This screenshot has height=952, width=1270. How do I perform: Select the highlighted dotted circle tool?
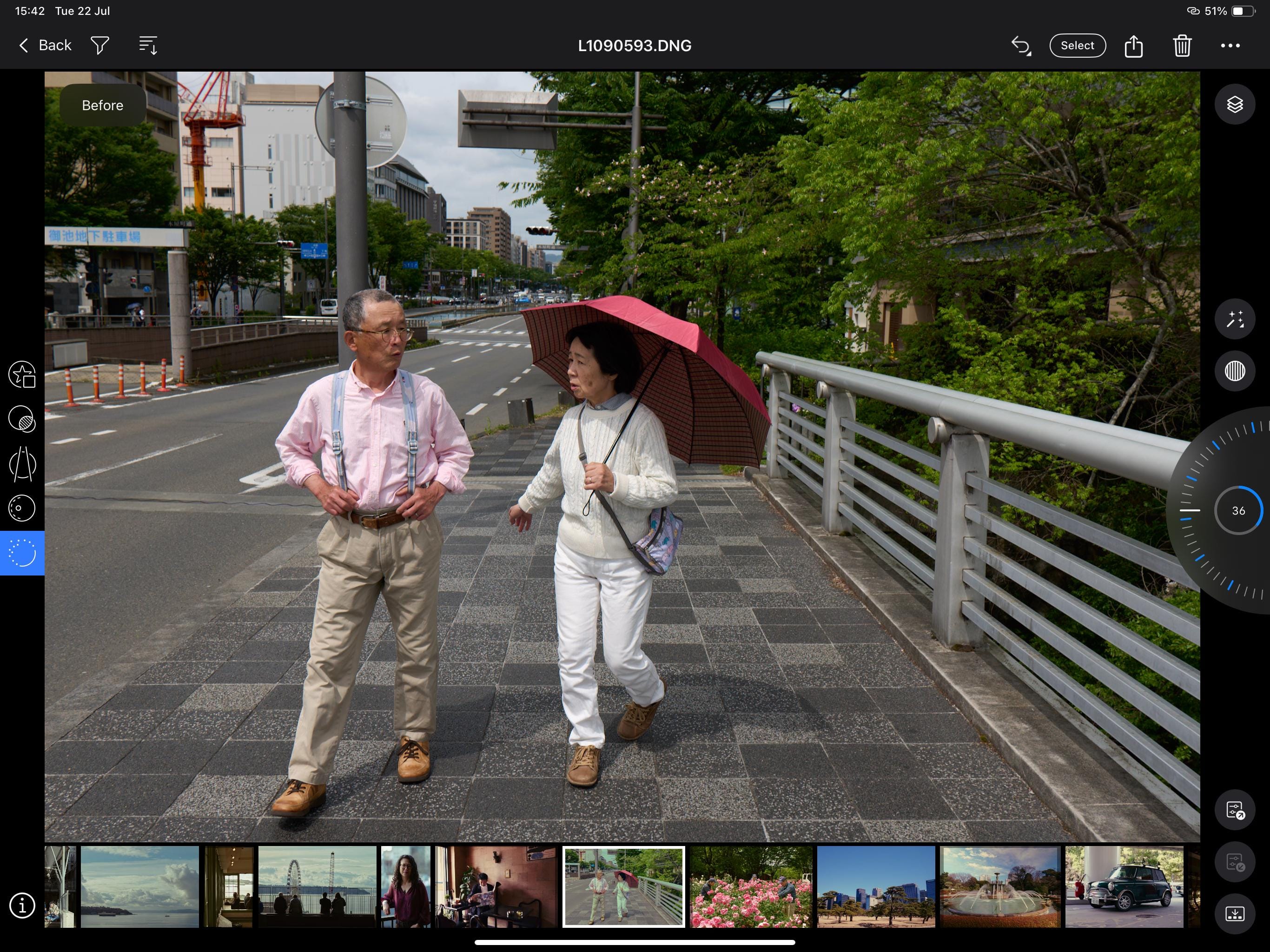click(x=22, y=553)
